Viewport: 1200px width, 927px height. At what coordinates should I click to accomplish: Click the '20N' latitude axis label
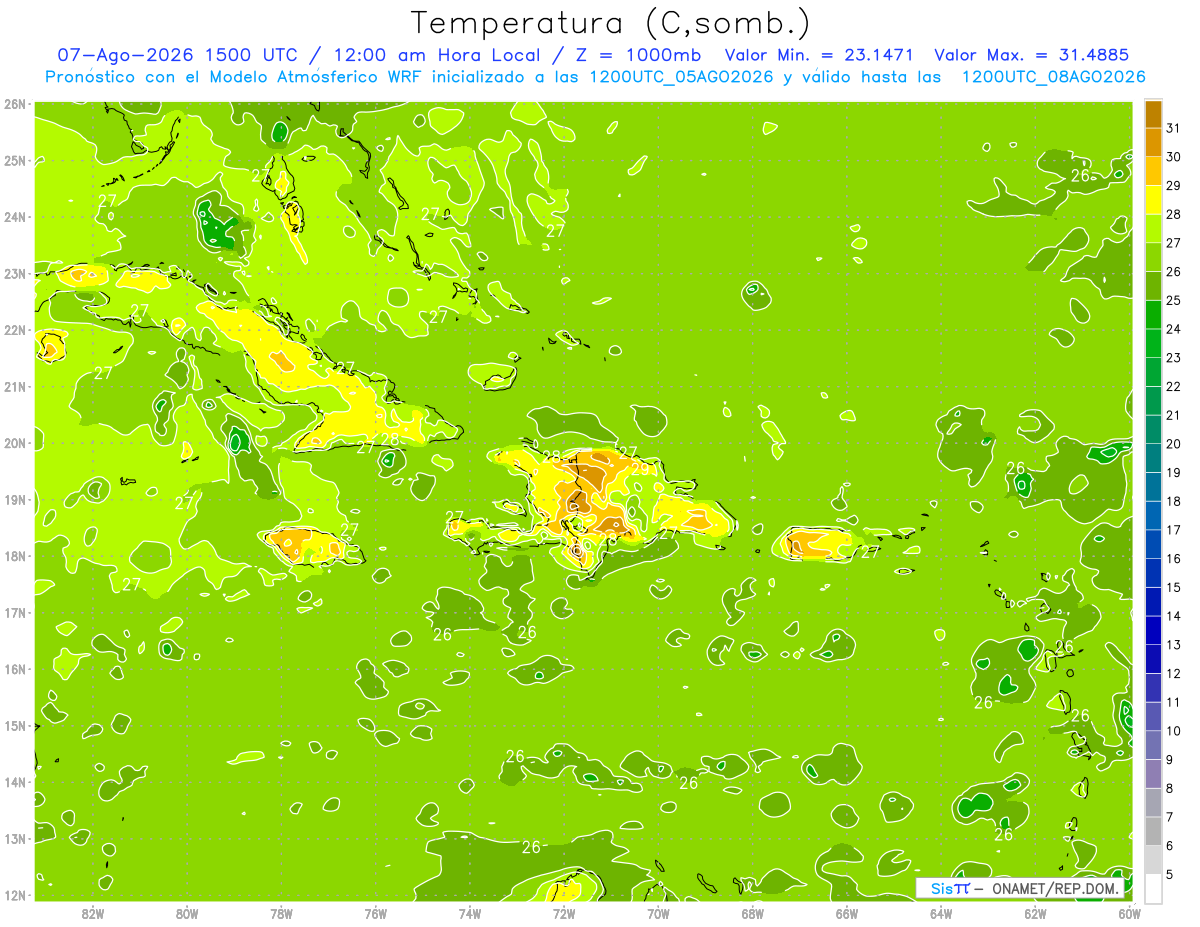[x=15, y=443]
